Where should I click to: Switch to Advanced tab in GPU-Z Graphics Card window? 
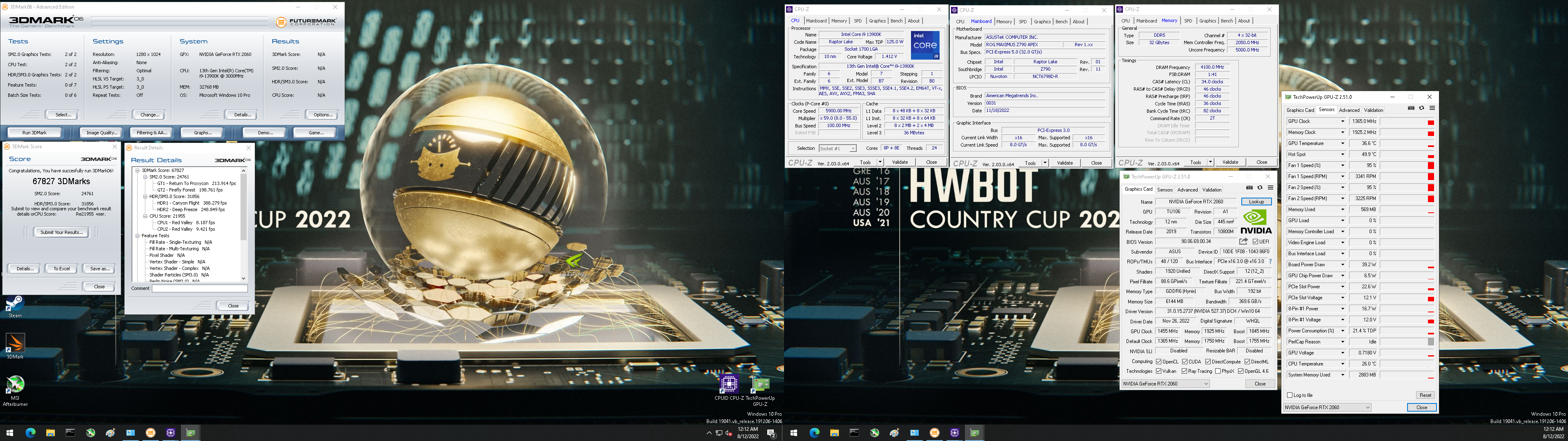pyautogui.click(x=1187, y=189)
